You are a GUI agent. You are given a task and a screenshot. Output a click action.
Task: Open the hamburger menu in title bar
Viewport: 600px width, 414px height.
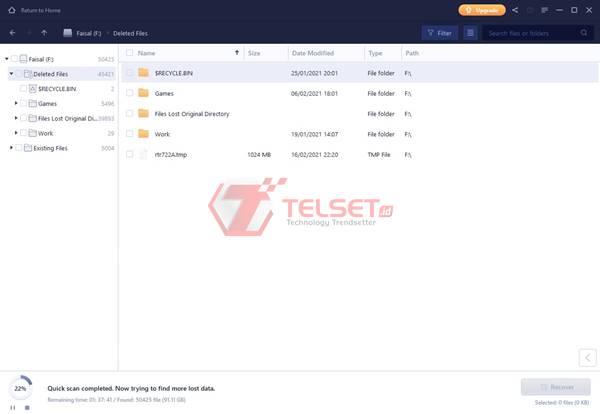coord(543,10)
